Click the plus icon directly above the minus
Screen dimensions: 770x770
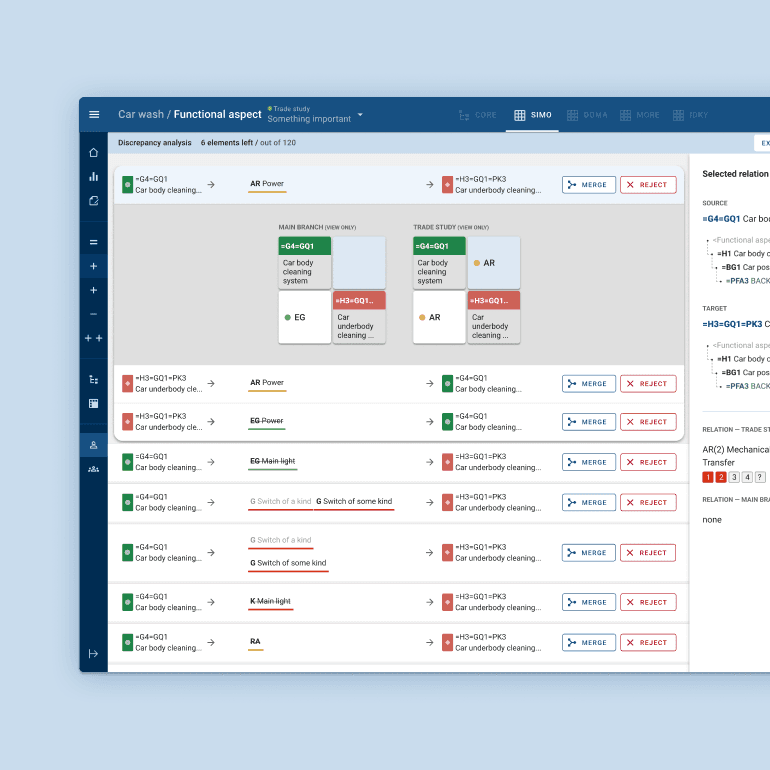coord(93,290)
